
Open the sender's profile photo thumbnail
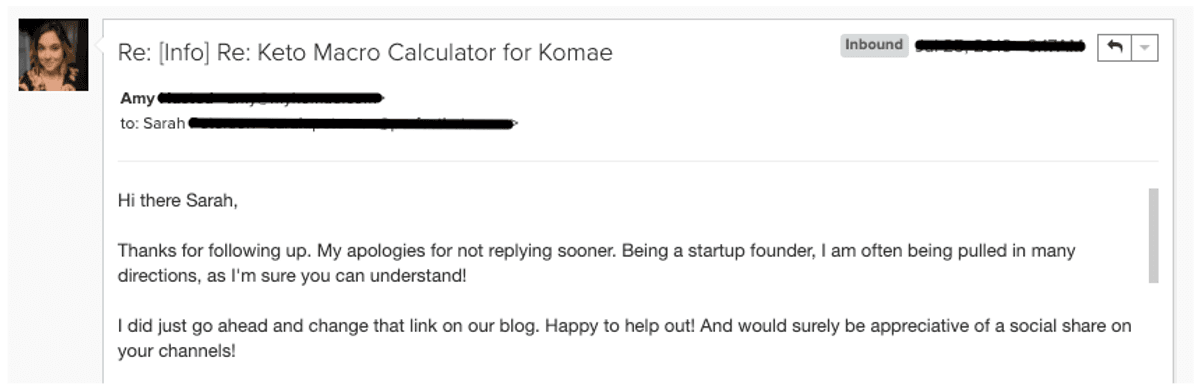click(53, 55)
